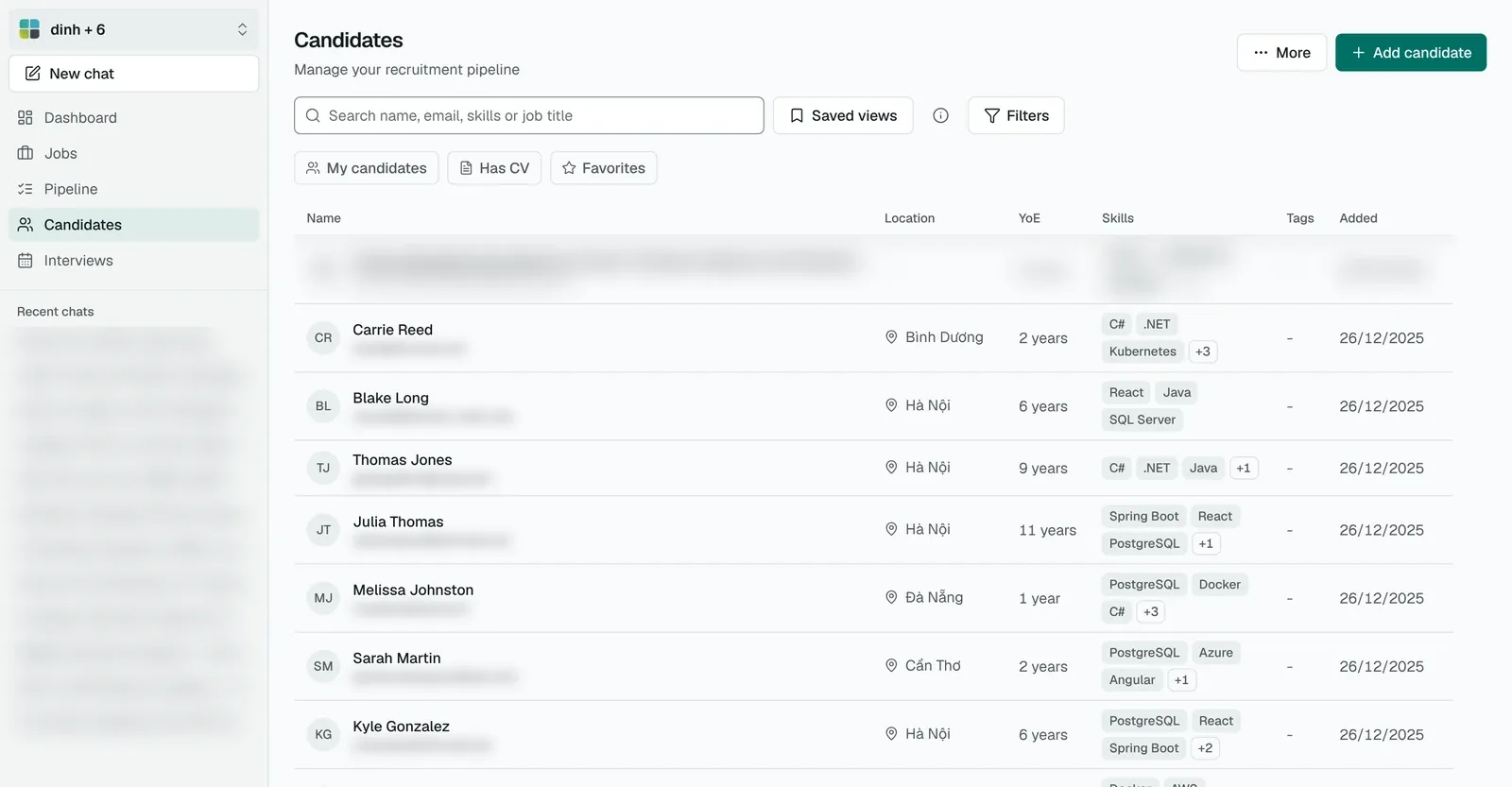Click the Name column header

(x=323, y=218)
